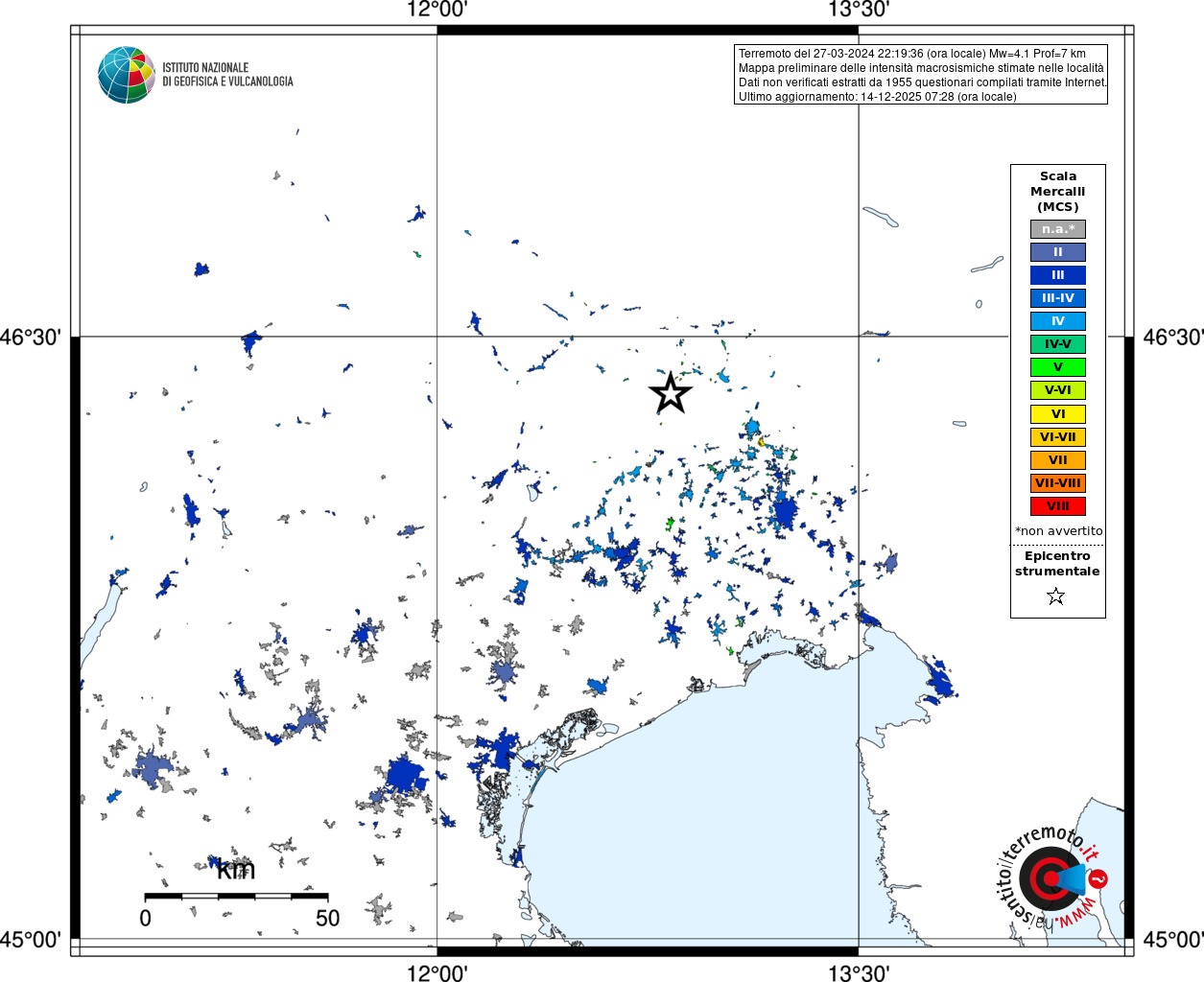Select the V-VI legend swatch
The width and height of the screenshot is (1204, 982).
[x=1057, y=390]
